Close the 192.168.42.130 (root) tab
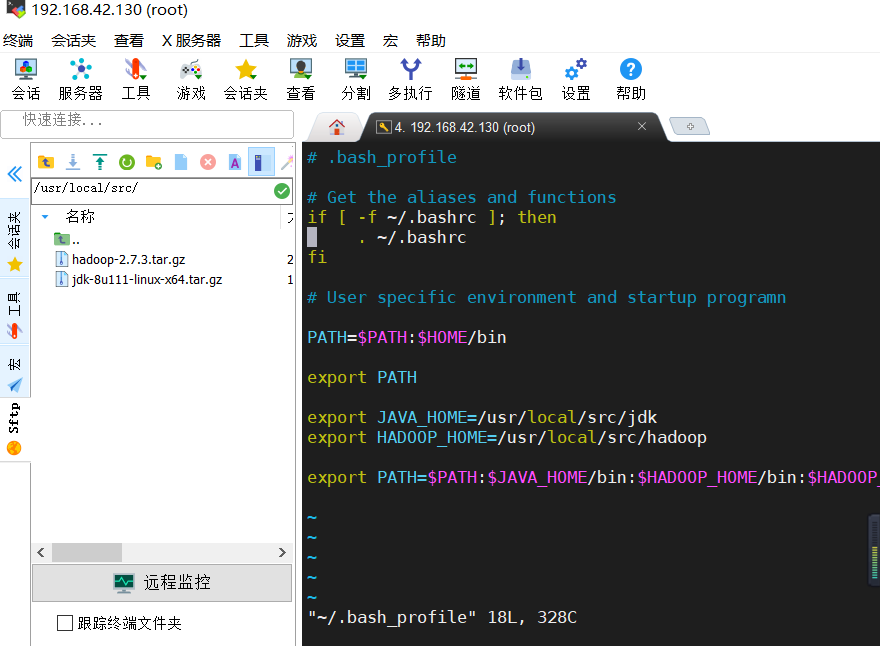The width and height of the screenshot is (880, 646). tap(642, 126)
